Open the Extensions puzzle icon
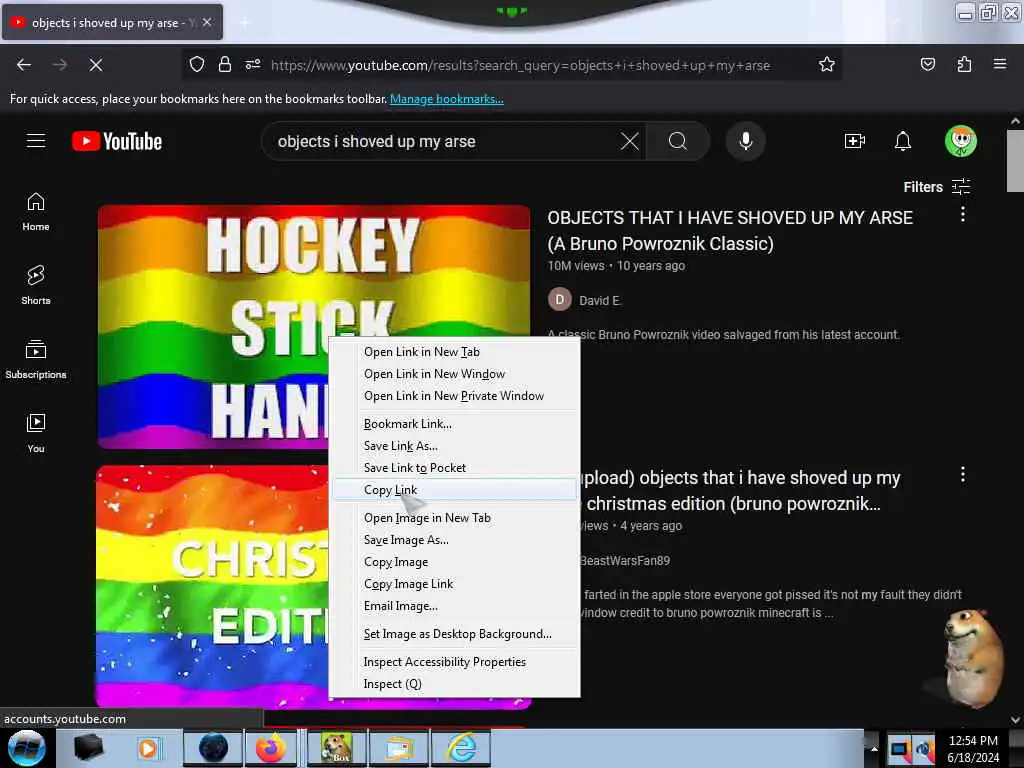Image resolution: width=1024 pixels, height=768 pixels. (964, 64)
